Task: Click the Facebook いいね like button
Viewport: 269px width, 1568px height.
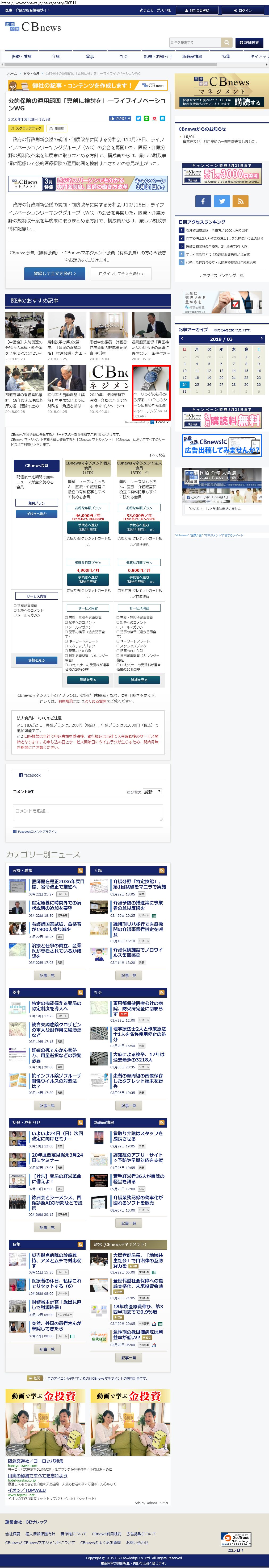Action: click(120, 119)
